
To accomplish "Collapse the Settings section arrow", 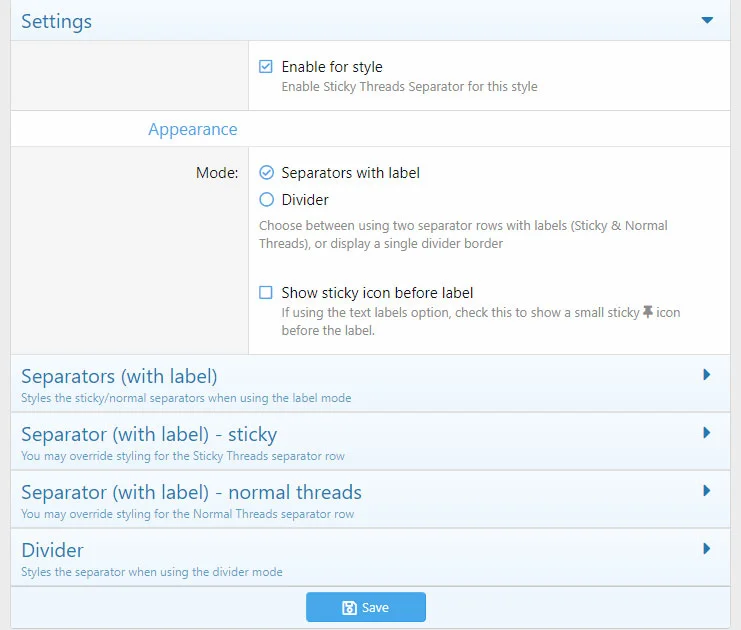I will coord(707,20).
